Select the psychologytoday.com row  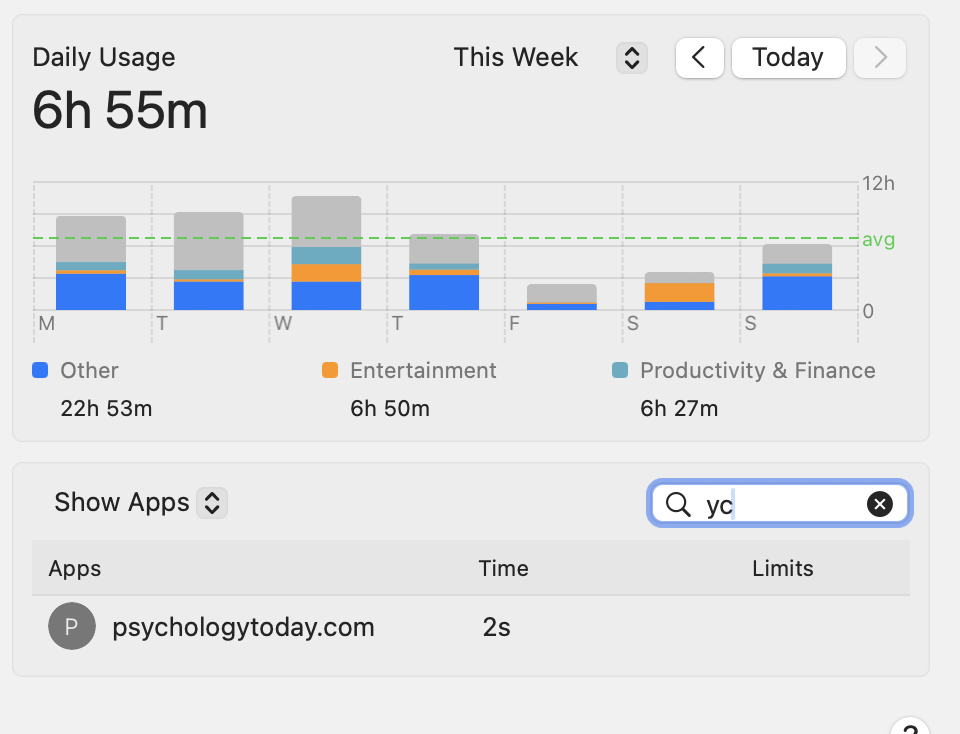pyautogui.click(x=470, y=627)
